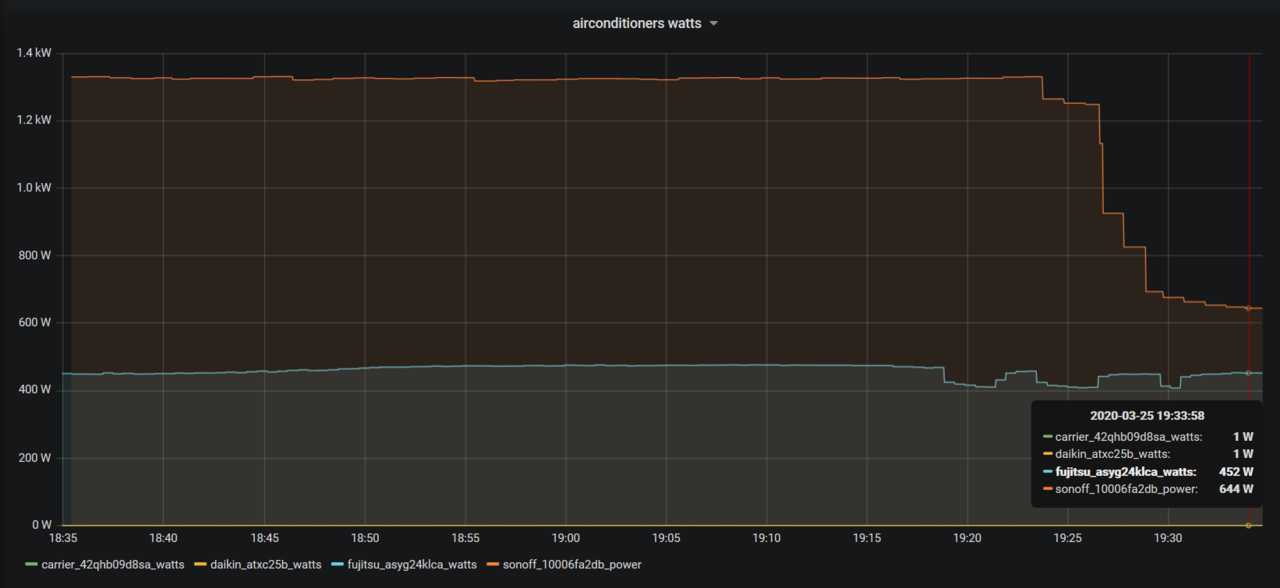The image size is (1280, 588).
Task: Click the 19:10 time axis label
Action: pyautogui.click(x=766, y=538)
